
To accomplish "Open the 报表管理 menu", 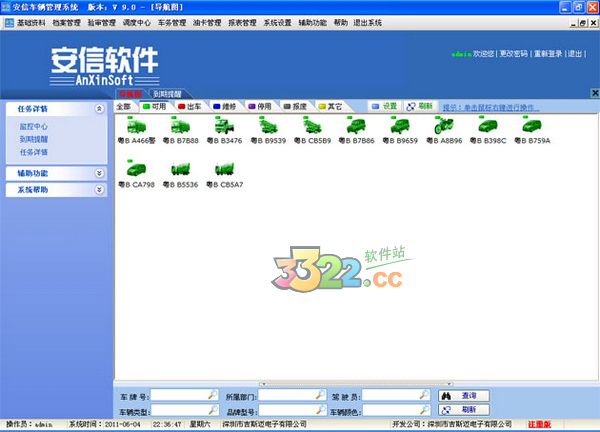I will 243,23.
